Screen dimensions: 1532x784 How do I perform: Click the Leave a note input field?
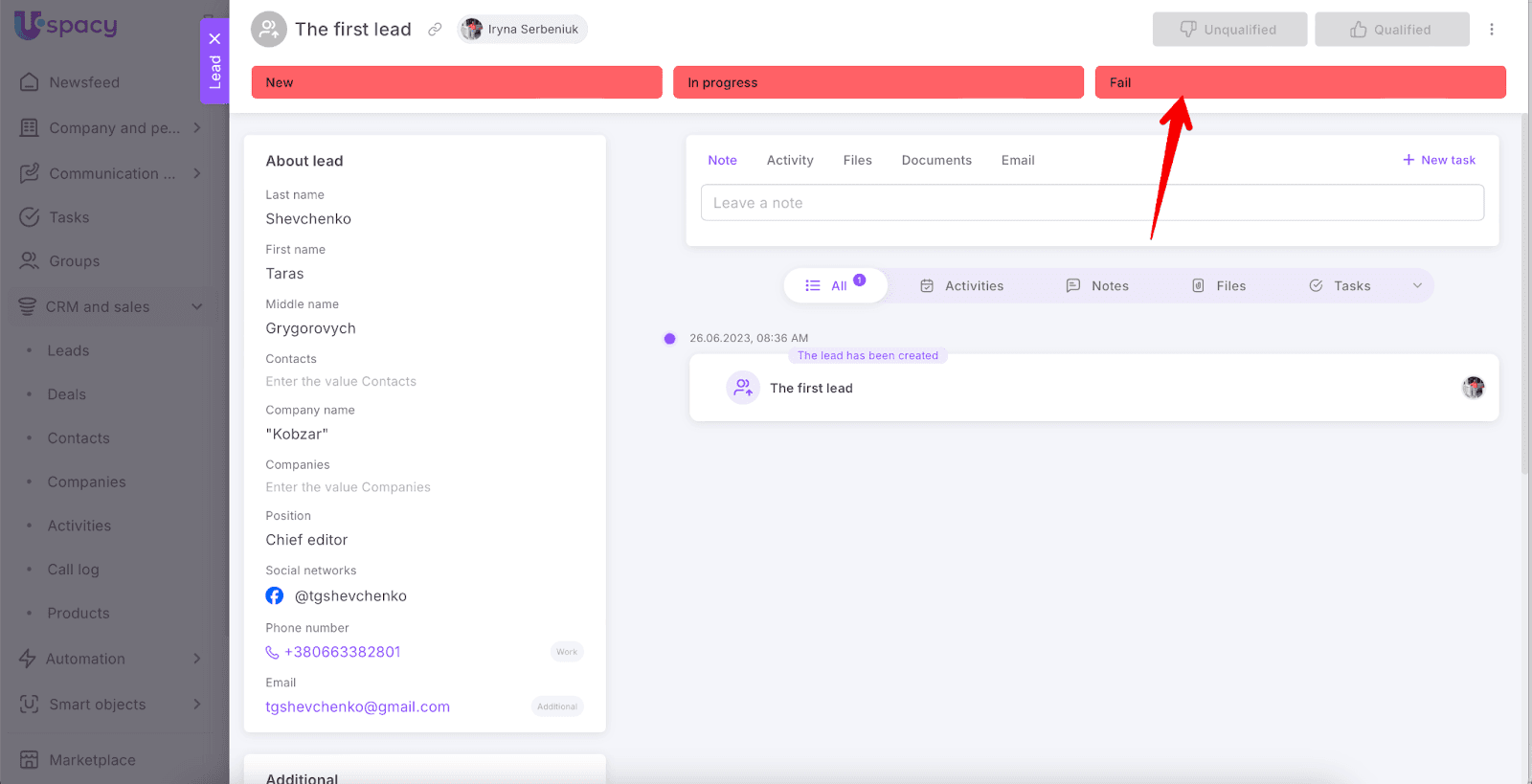click(x=1092, y=203)
